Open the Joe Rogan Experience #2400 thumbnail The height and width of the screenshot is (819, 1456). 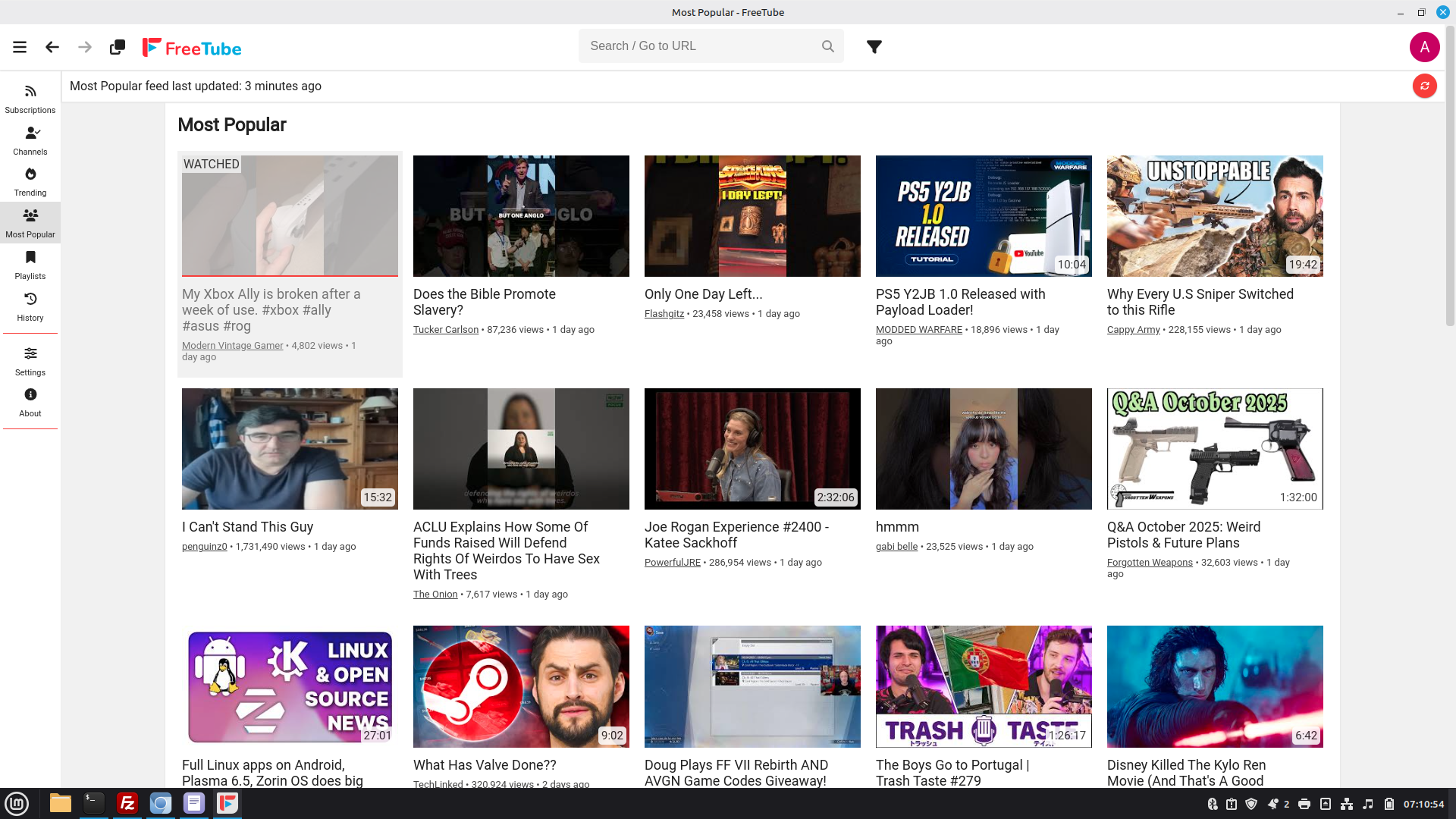752,449
